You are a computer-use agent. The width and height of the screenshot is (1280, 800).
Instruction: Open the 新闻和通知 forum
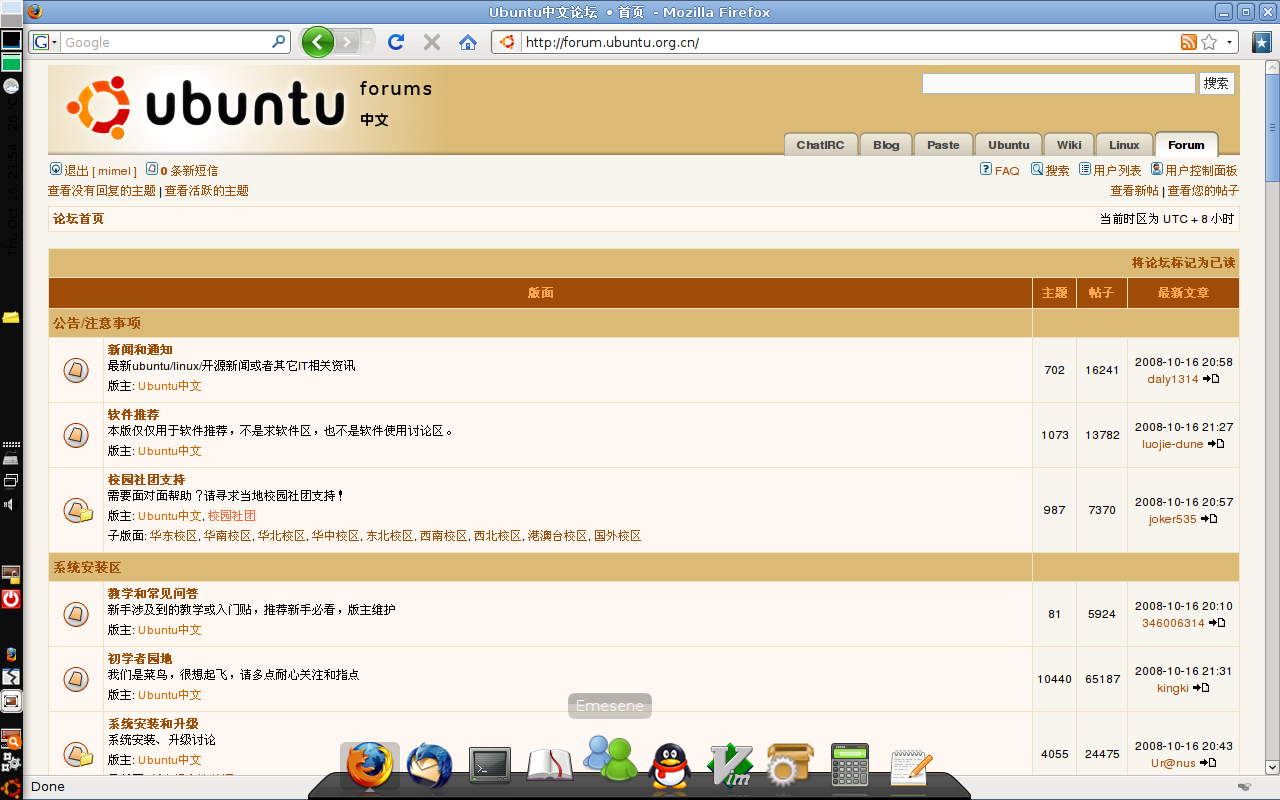tap(140, 350)
